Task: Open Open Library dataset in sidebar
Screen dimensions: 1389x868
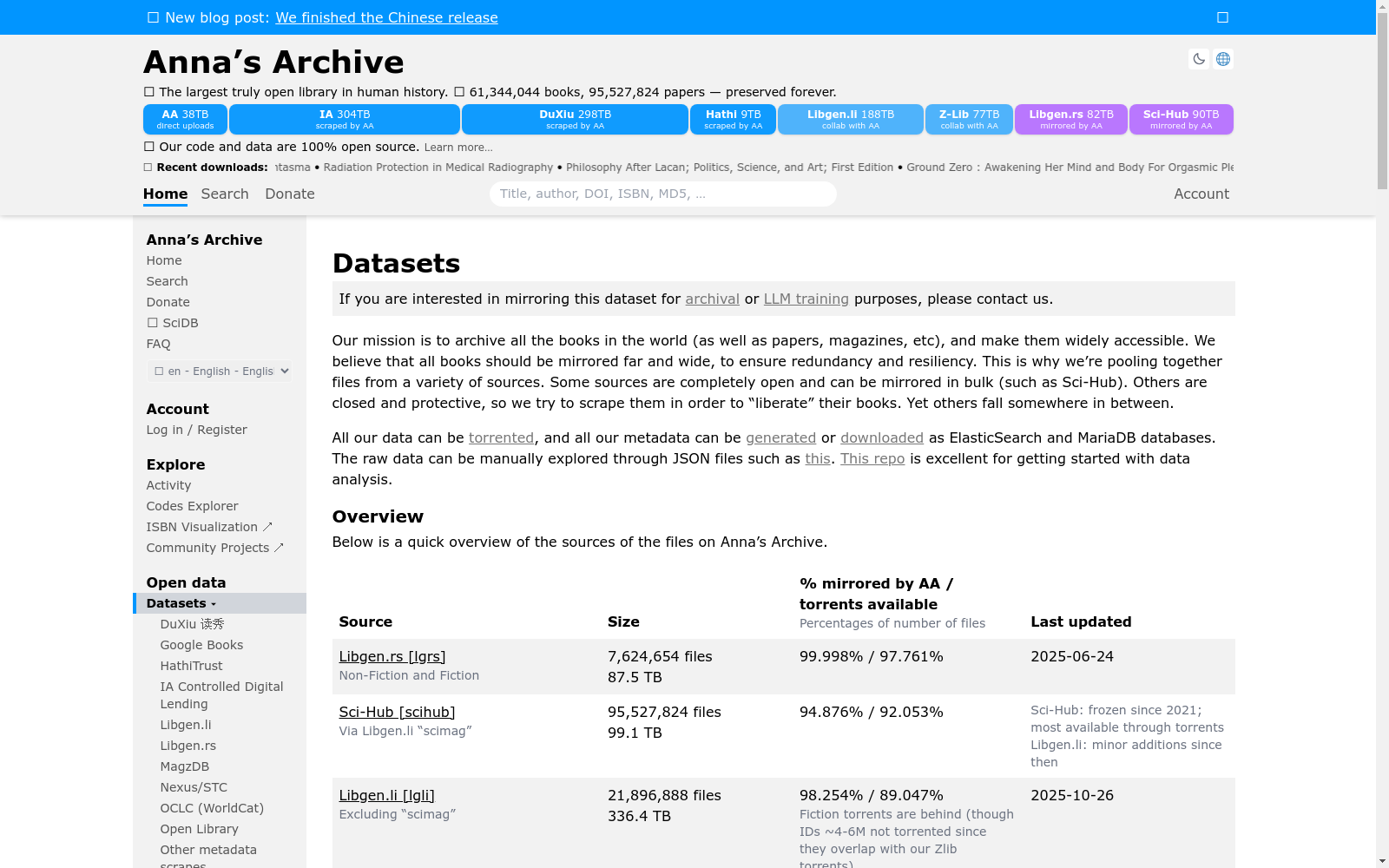Action: [x=199, y=829]
